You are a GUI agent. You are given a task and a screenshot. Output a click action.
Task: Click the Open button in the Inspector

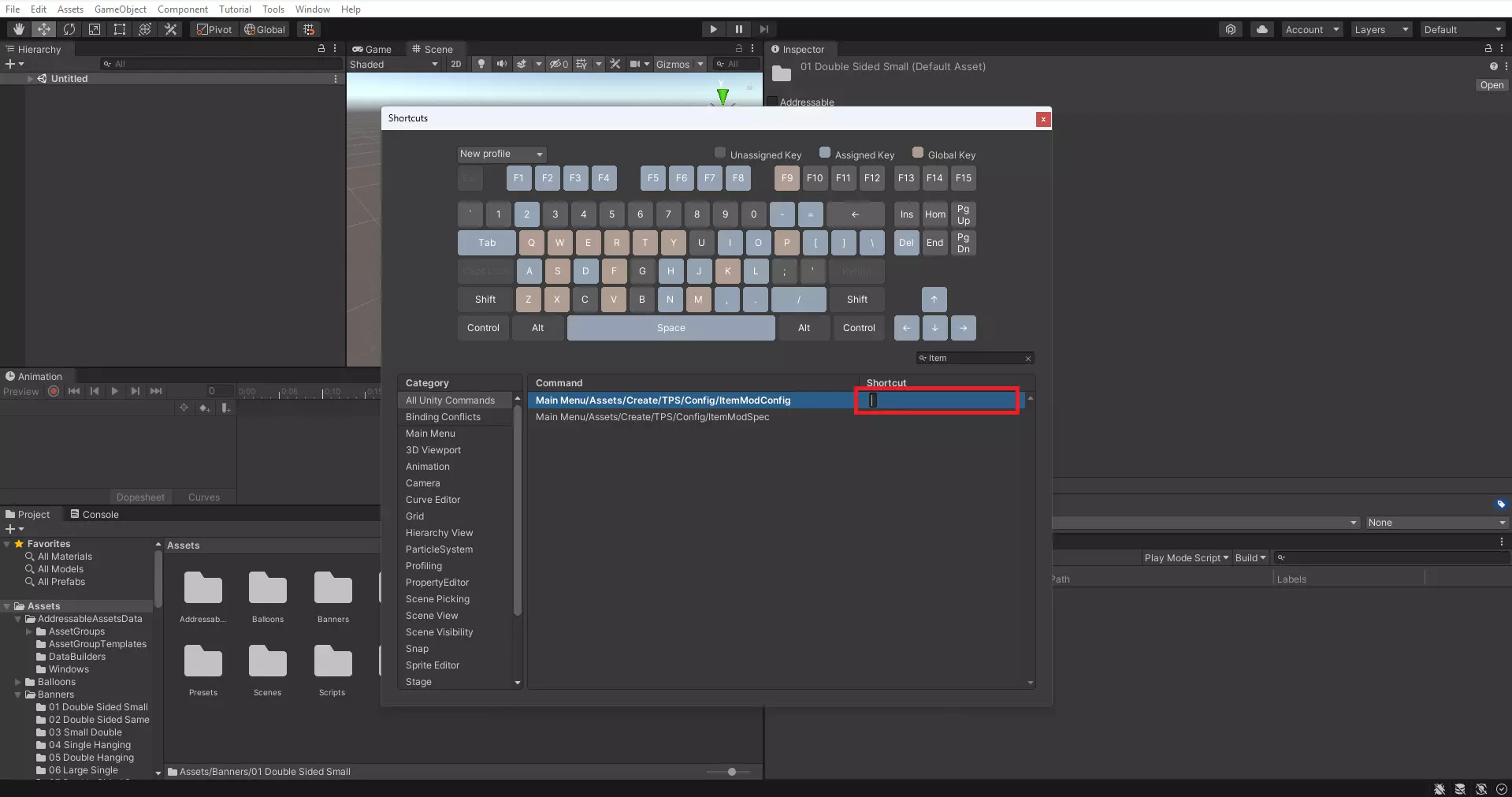(1491, 85)
